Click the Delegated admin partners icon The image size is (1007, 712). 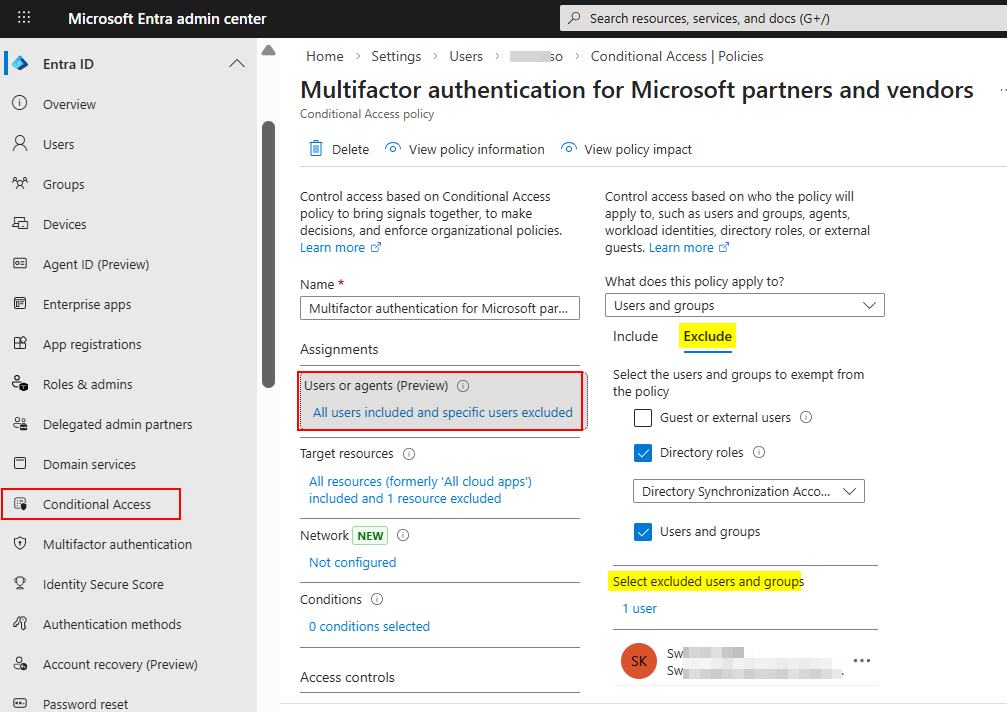click(20, 423)
